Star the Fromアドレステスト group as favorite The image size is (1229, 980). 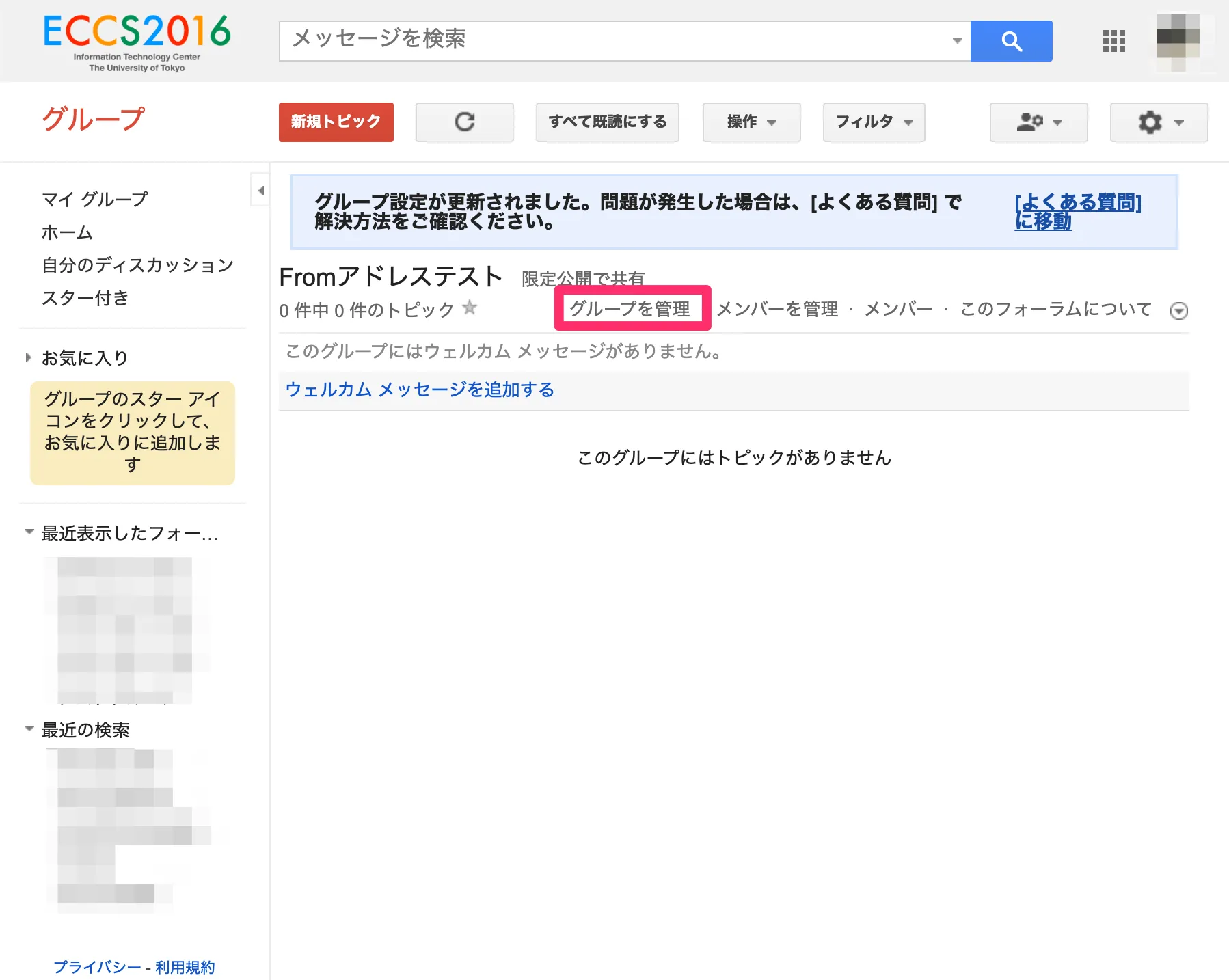click(470, 308)
